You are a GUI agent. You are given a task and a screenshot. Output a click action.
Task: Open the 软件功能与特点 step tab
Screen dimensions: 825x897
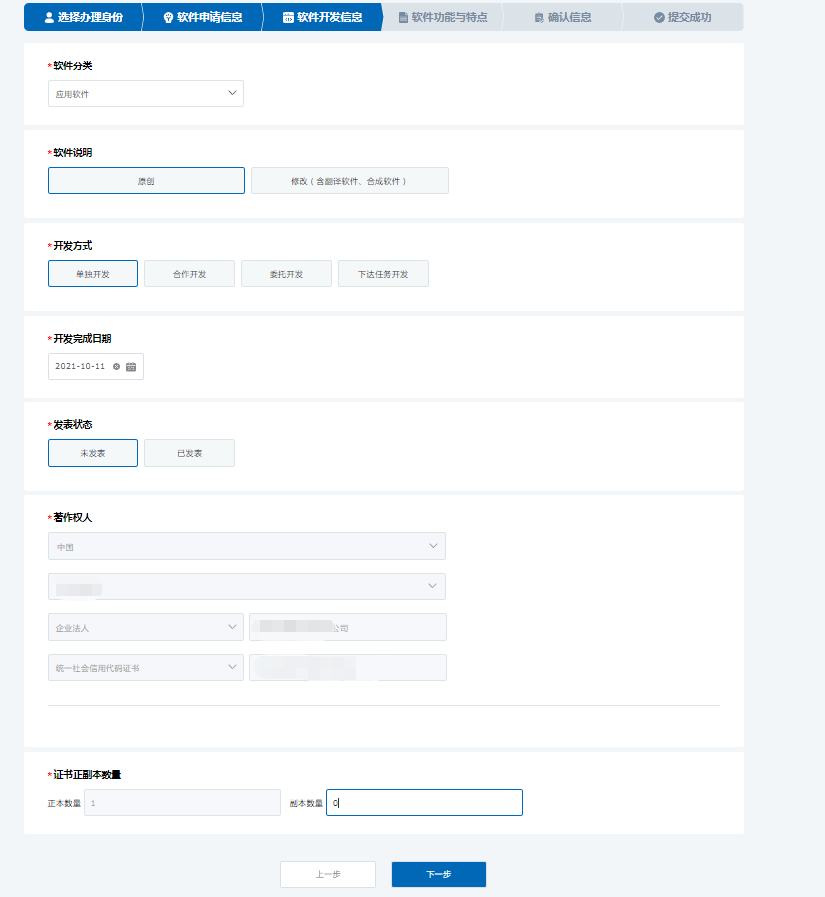443,17
